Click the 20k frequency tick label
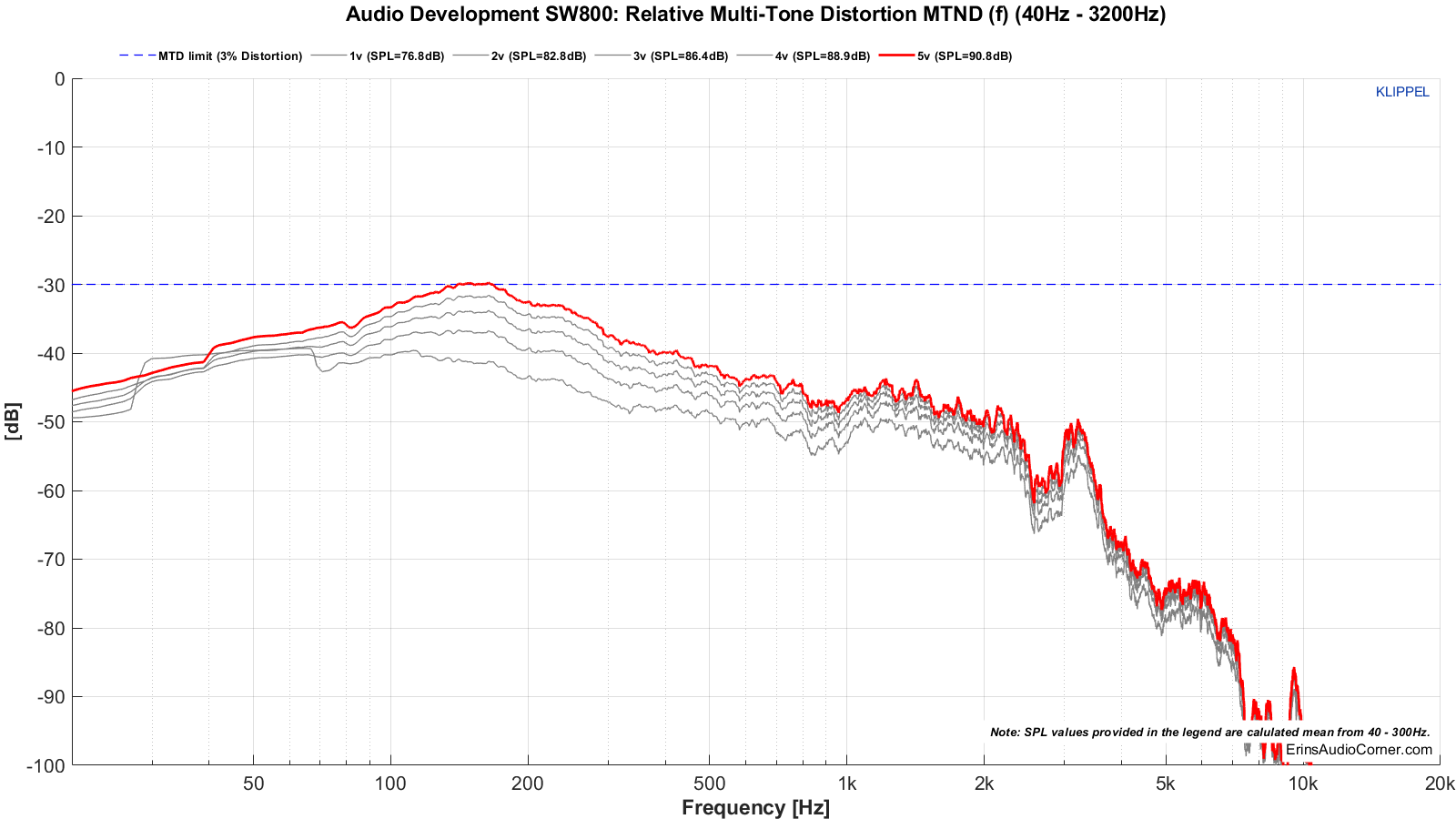 (x=1440, y=784)
